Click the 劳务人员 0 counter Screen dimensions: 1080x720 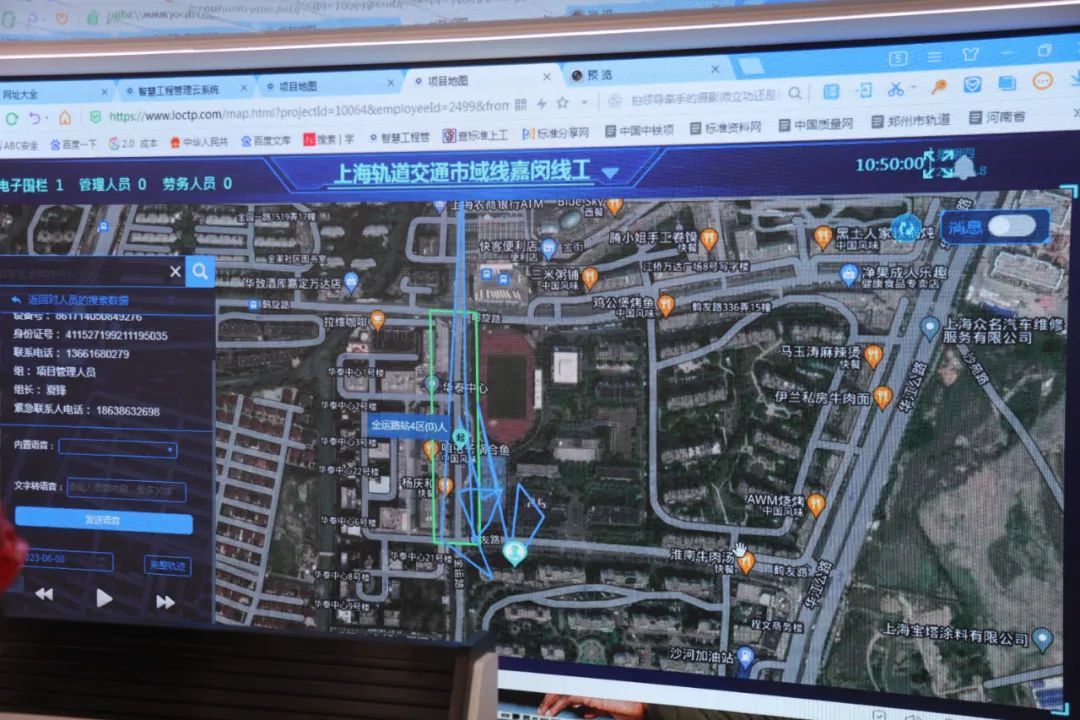pyautogui.click(x=197, y=183)
